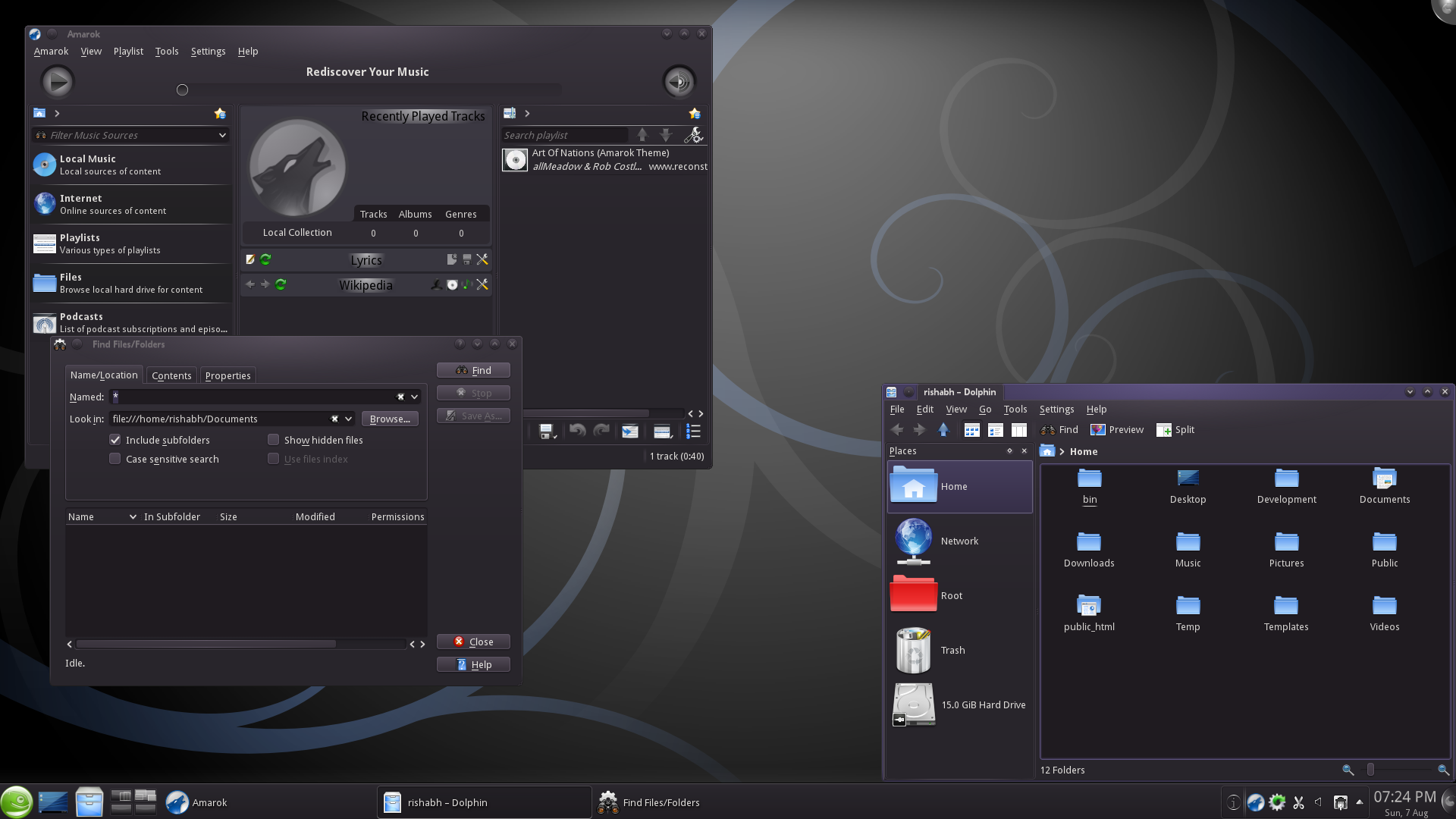This screenshot has width=1456, height=819.
Task: Expand the Filter Music Sources dropdown
Action: pyautogui.click(x=222, y=136)
